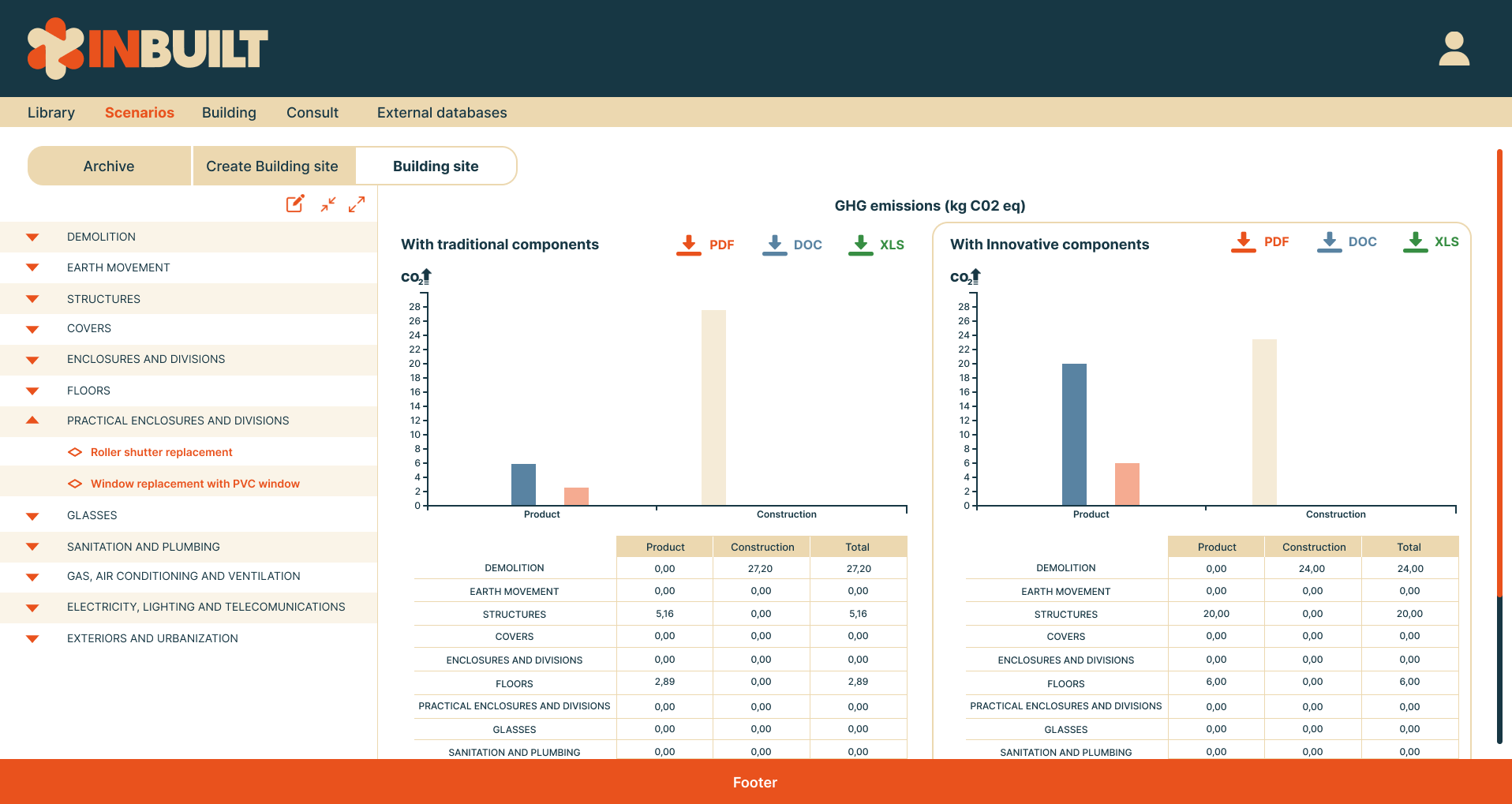Download traditional components report as PDF
This screenshot has height=804, width=1512.
[x=705, y=245]
